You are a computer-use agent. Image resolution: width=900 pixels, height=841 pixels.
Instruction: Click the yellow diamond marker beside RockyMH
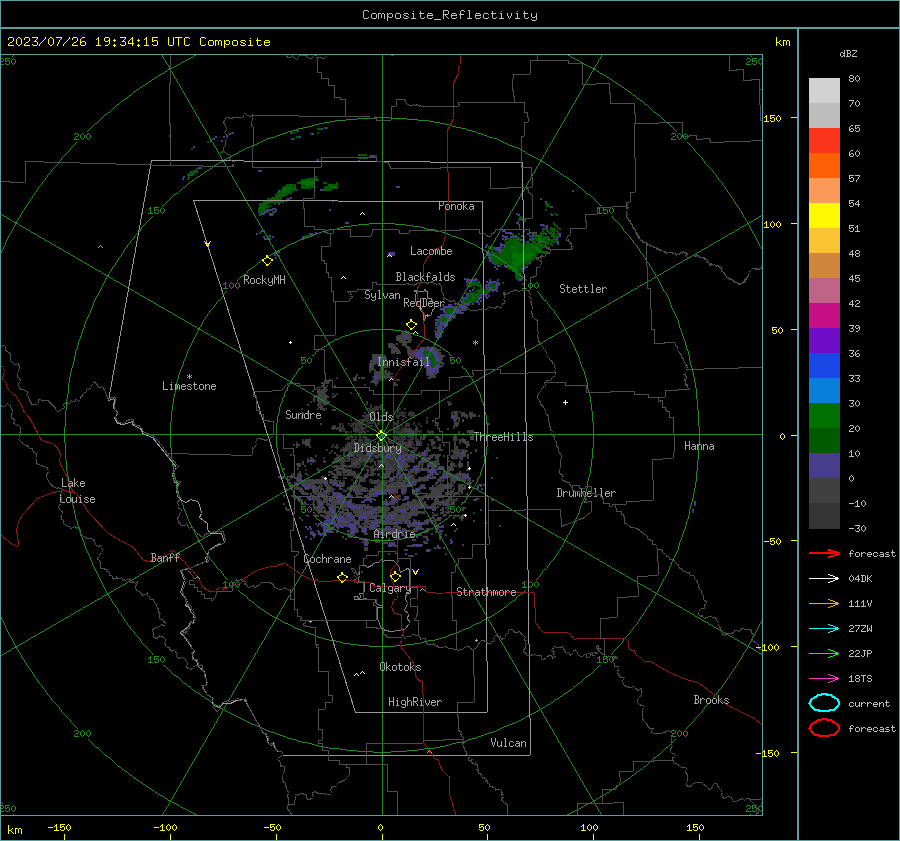(x=267, y=261)
